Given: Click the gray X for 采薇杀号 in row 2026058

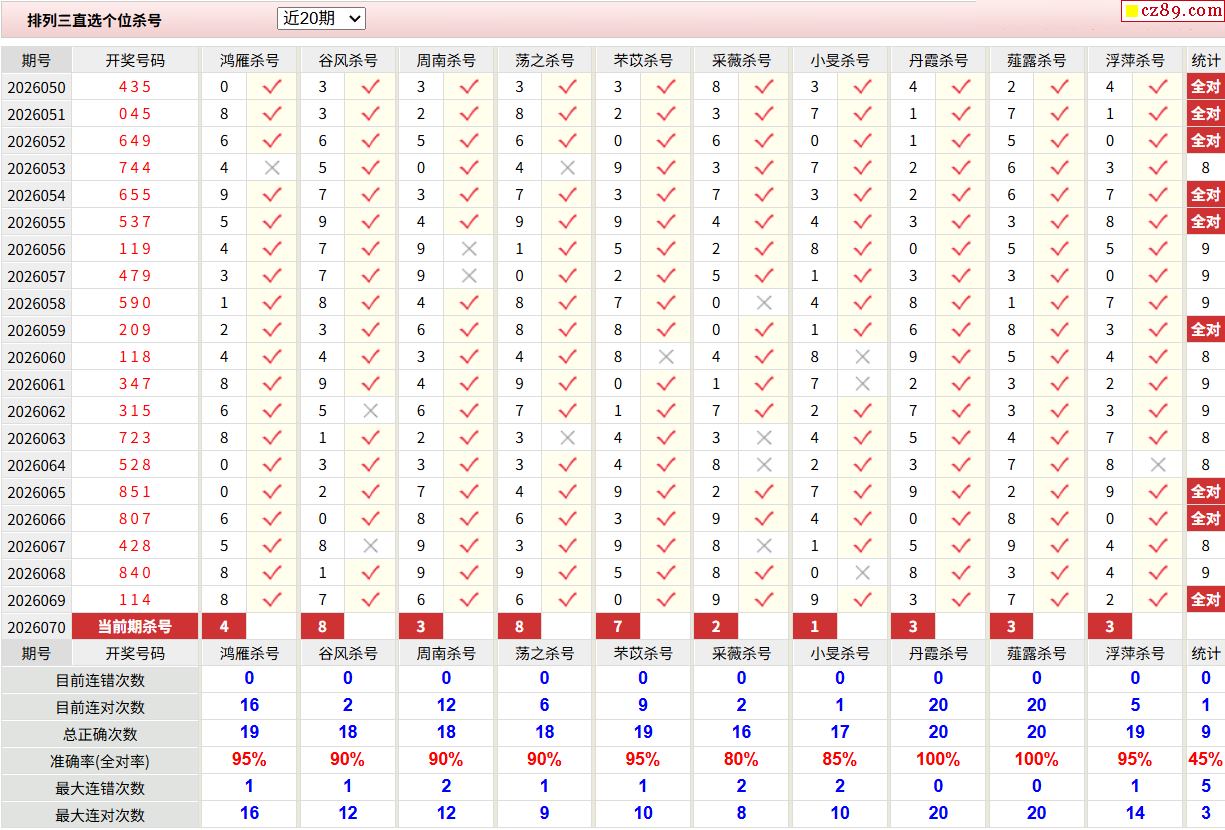Looking at the screenshot, I should pos(764,303).
